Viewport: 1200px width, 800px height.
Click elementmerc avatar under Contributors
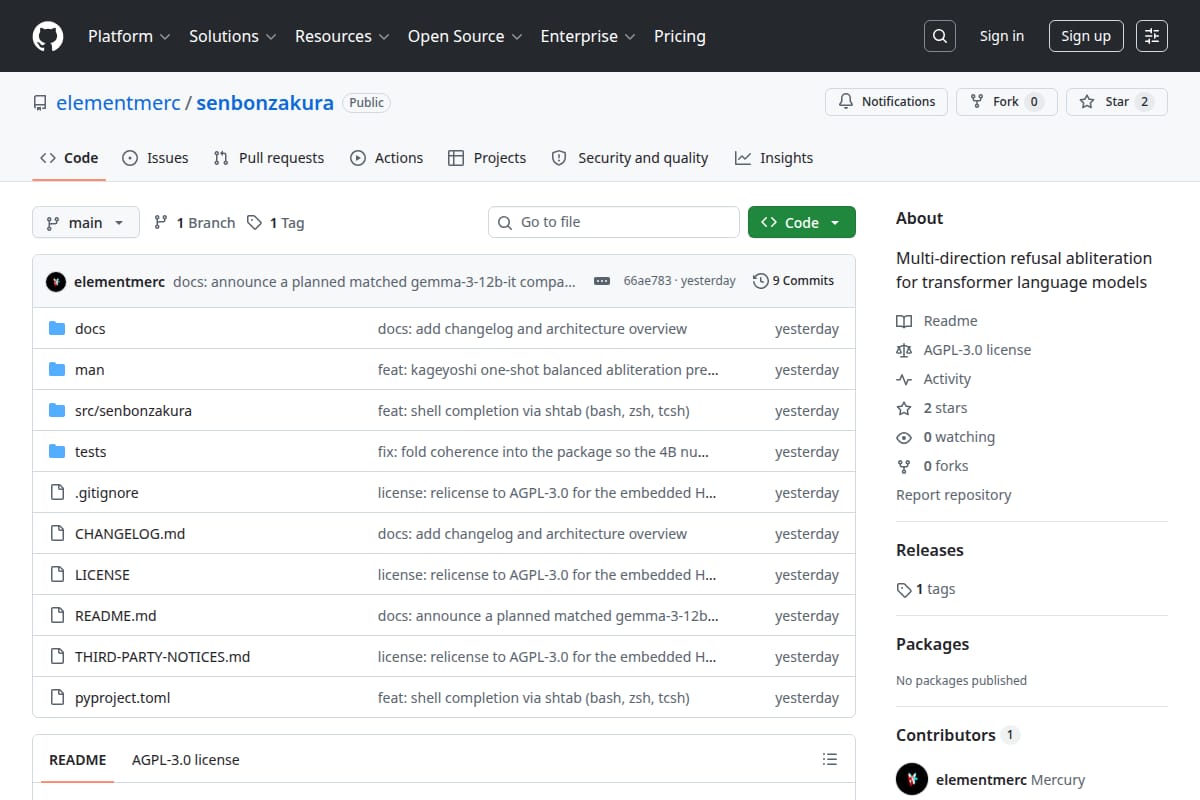click(x=912, y=780)
